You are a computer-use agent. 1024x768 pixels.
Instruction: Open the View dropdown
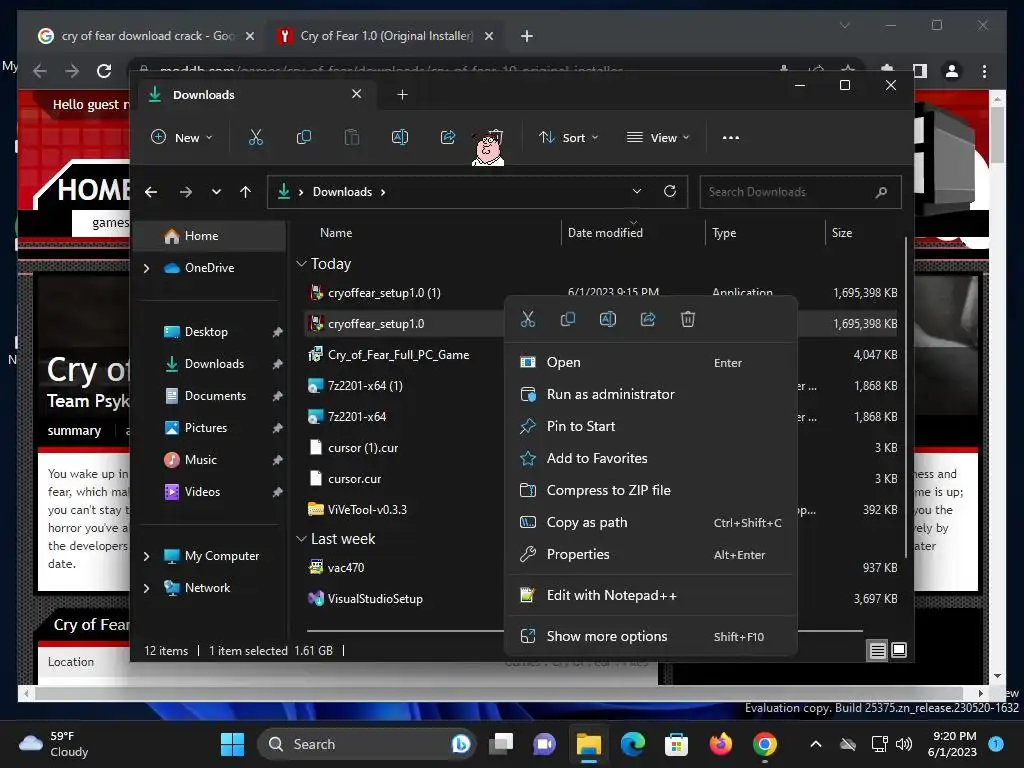pos(658,138)
